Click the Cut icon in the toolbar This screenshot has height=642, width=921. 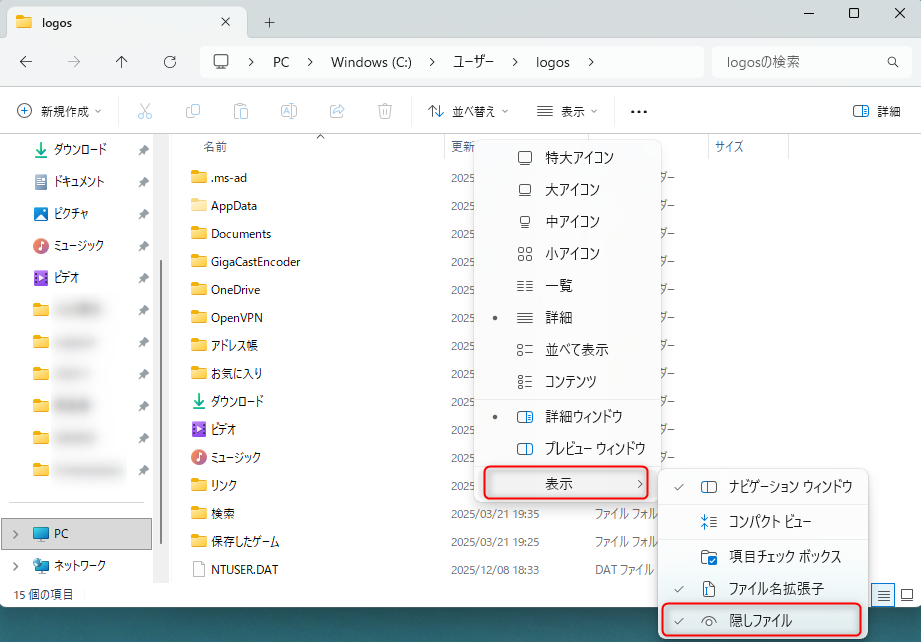145,111
